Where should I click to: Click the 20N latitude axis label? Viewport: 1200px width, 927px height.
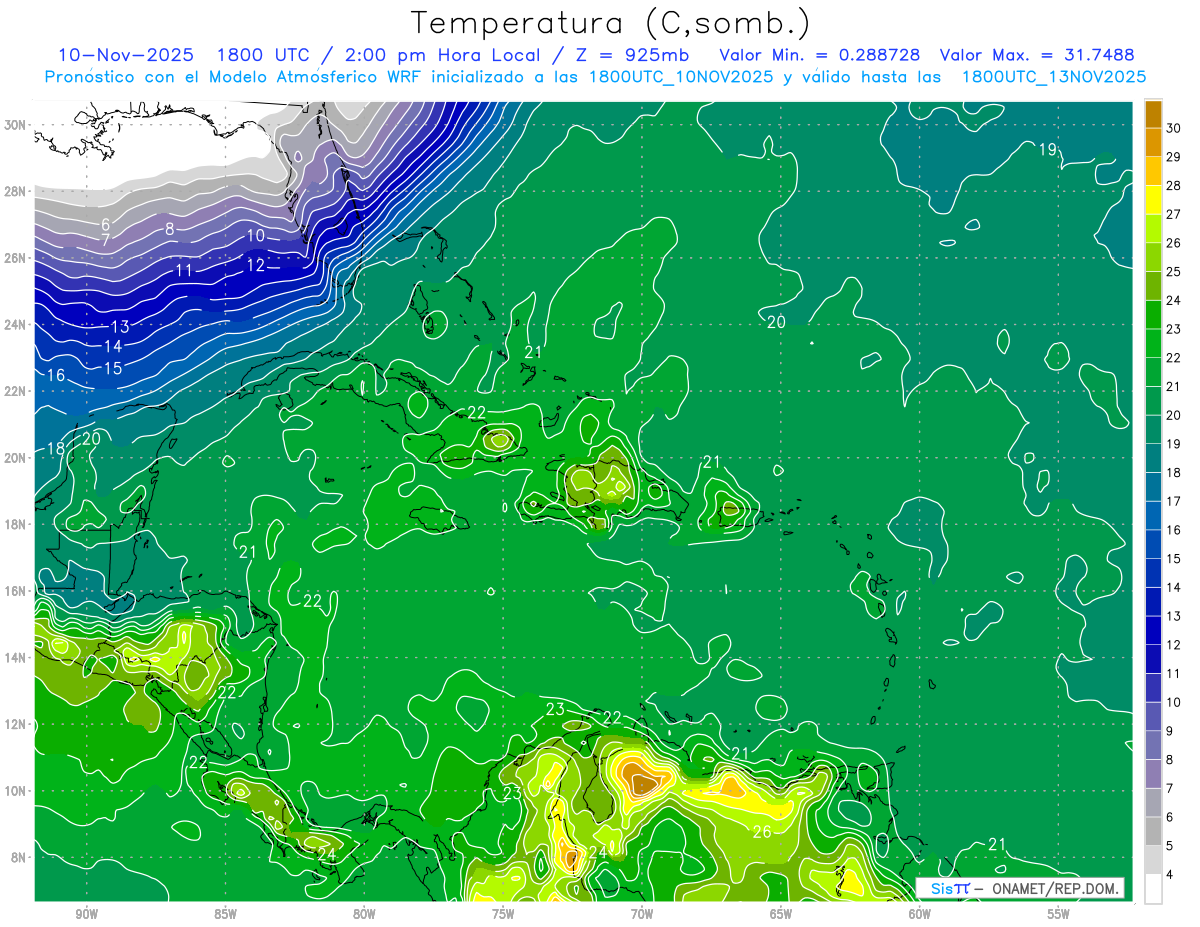(x=16, y=458)
